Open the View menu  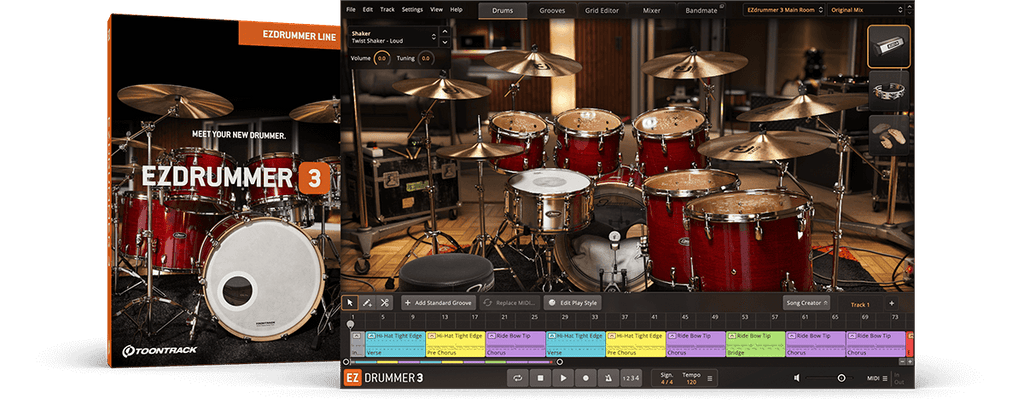(436, 10)
